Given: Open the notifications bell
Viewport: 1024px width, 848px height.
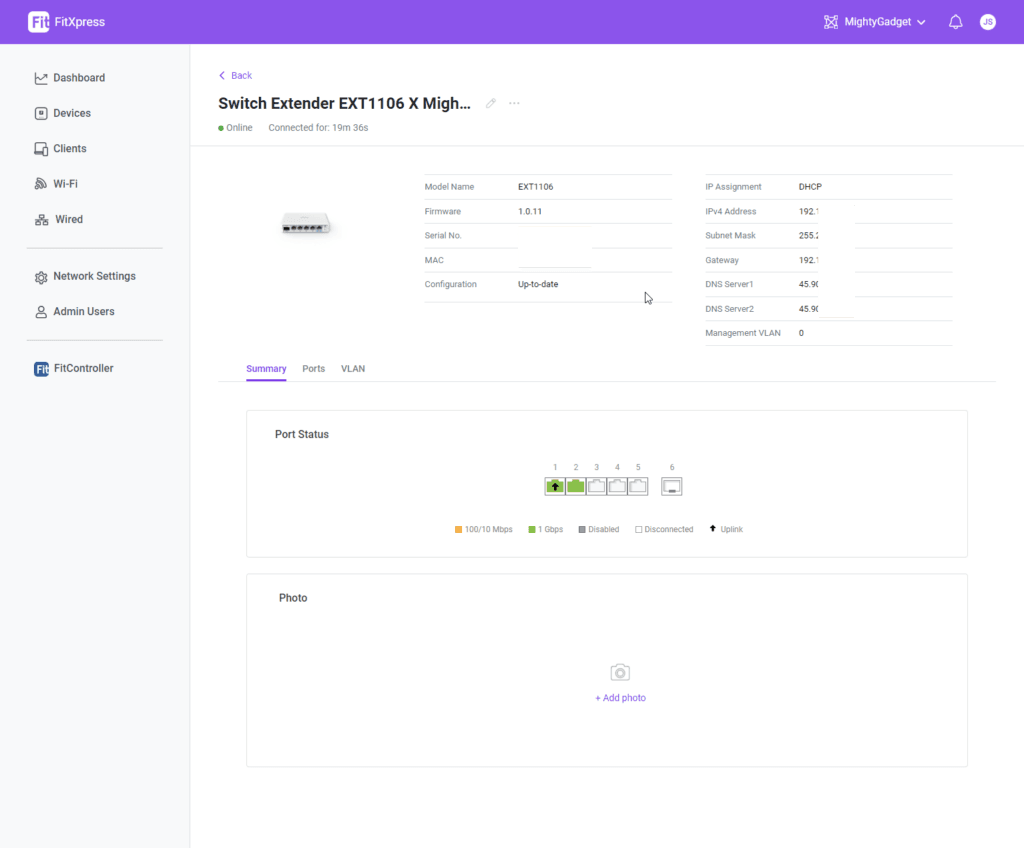Looking at the screenshot, I should click(x=956, y=22).
